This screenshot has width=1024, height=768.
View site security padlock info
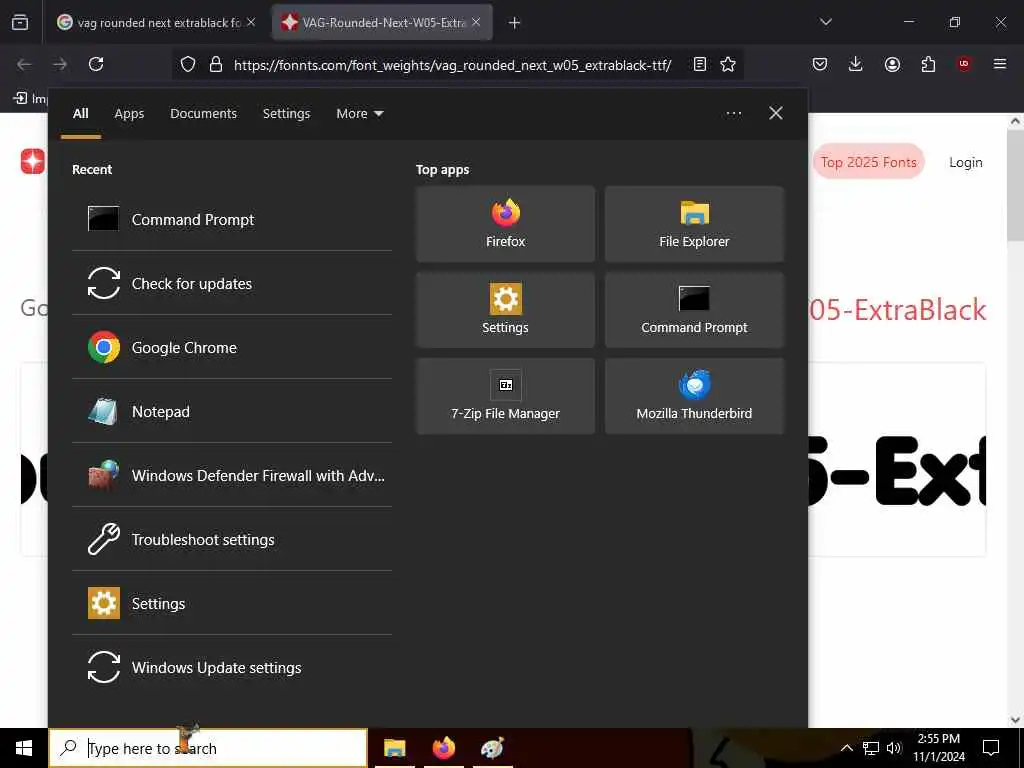[x=216, y=64]
